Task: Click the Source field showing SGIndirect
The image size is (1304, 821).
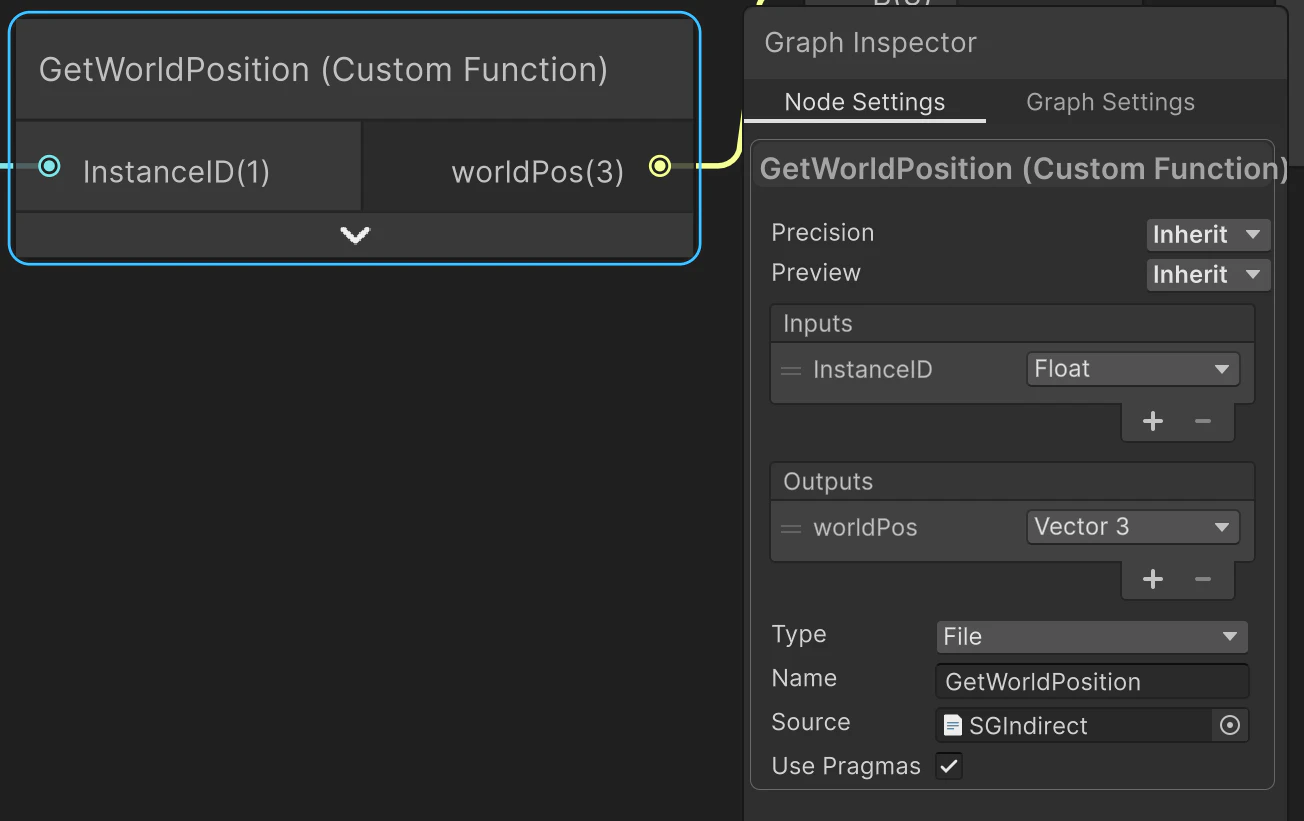Action: tap(1074, 726)
